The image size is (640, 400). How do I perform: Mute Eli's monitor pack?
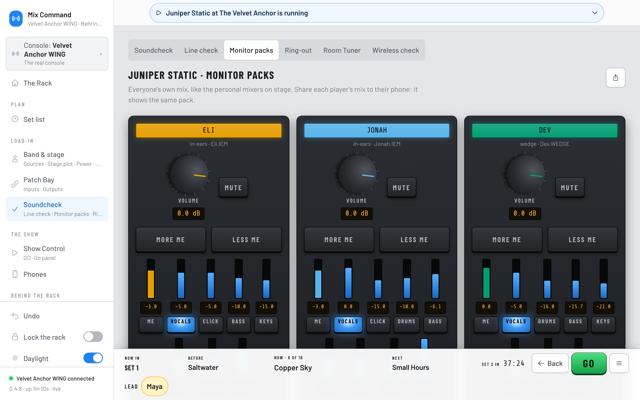pyautogui.click(x=233, y=188)
